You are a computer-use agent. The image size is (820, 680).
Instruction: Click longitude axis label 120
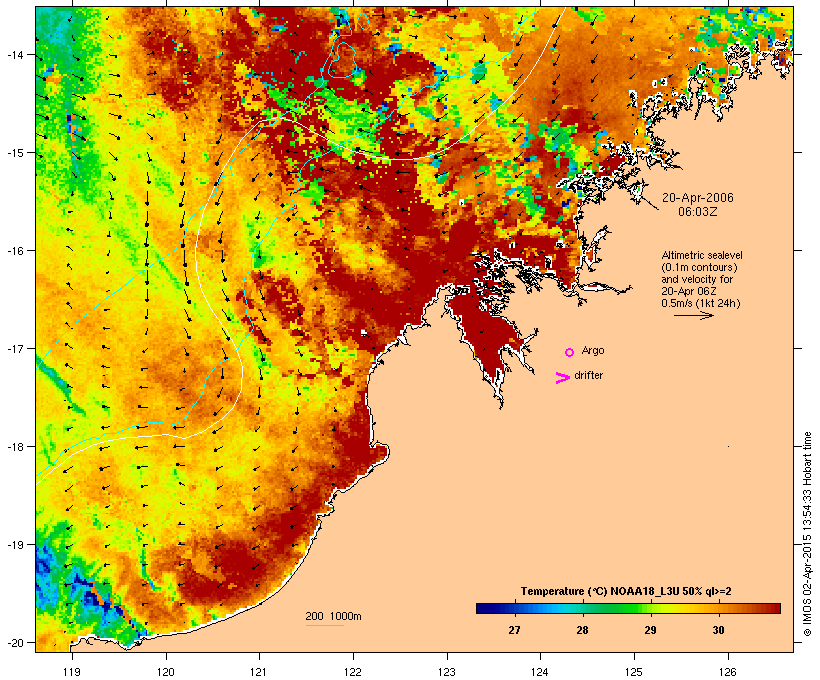[166, 672]
